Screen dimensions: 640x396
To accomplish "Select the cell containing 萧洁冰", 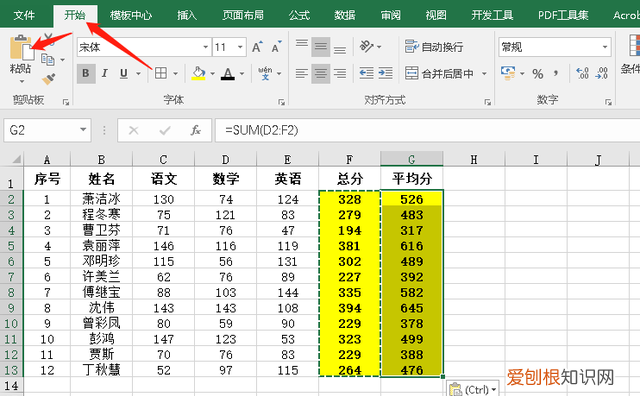I will coord(102,199).
